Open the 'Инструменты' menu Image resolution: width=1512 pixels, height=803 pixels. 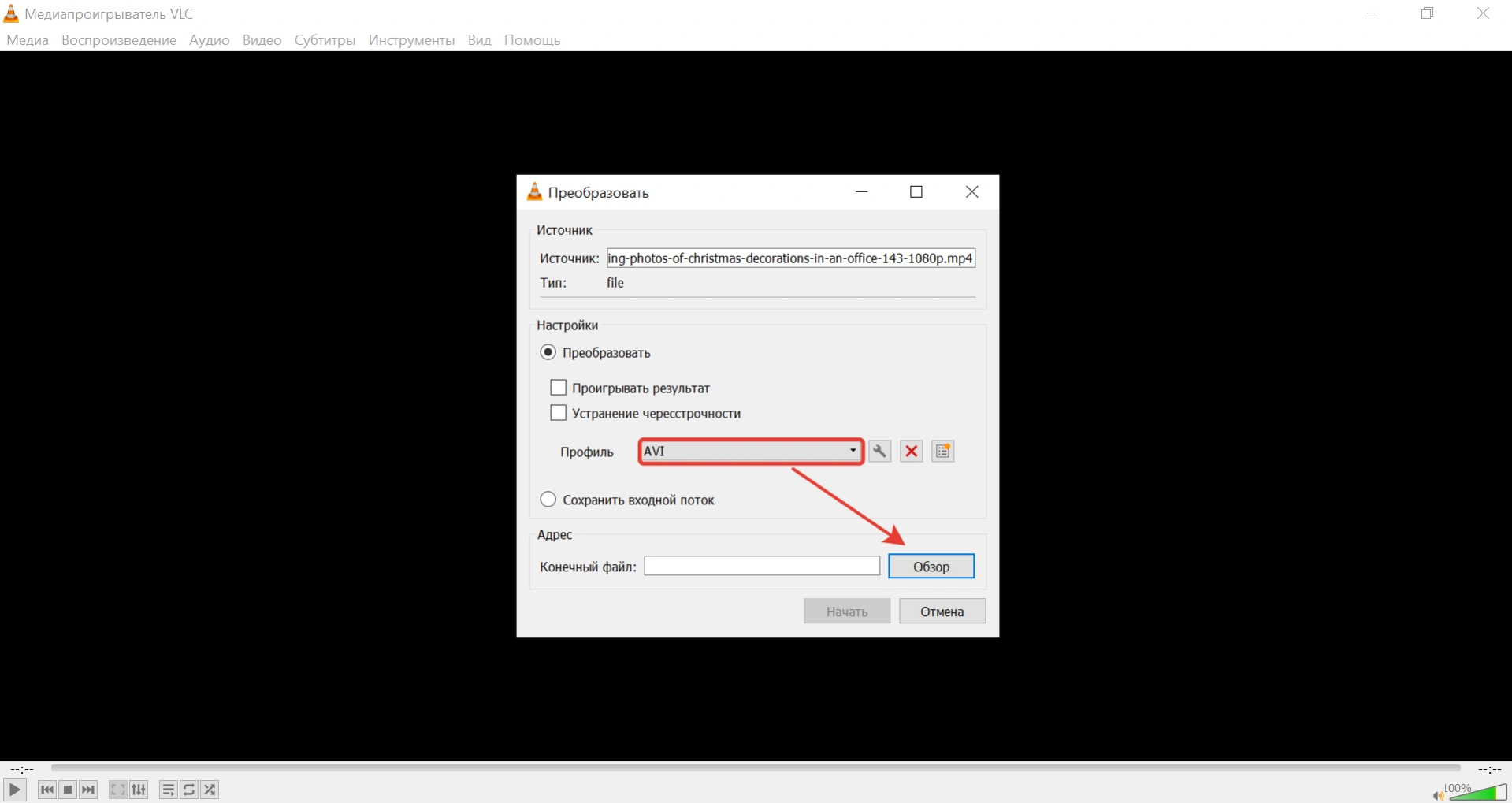(411, 40)
